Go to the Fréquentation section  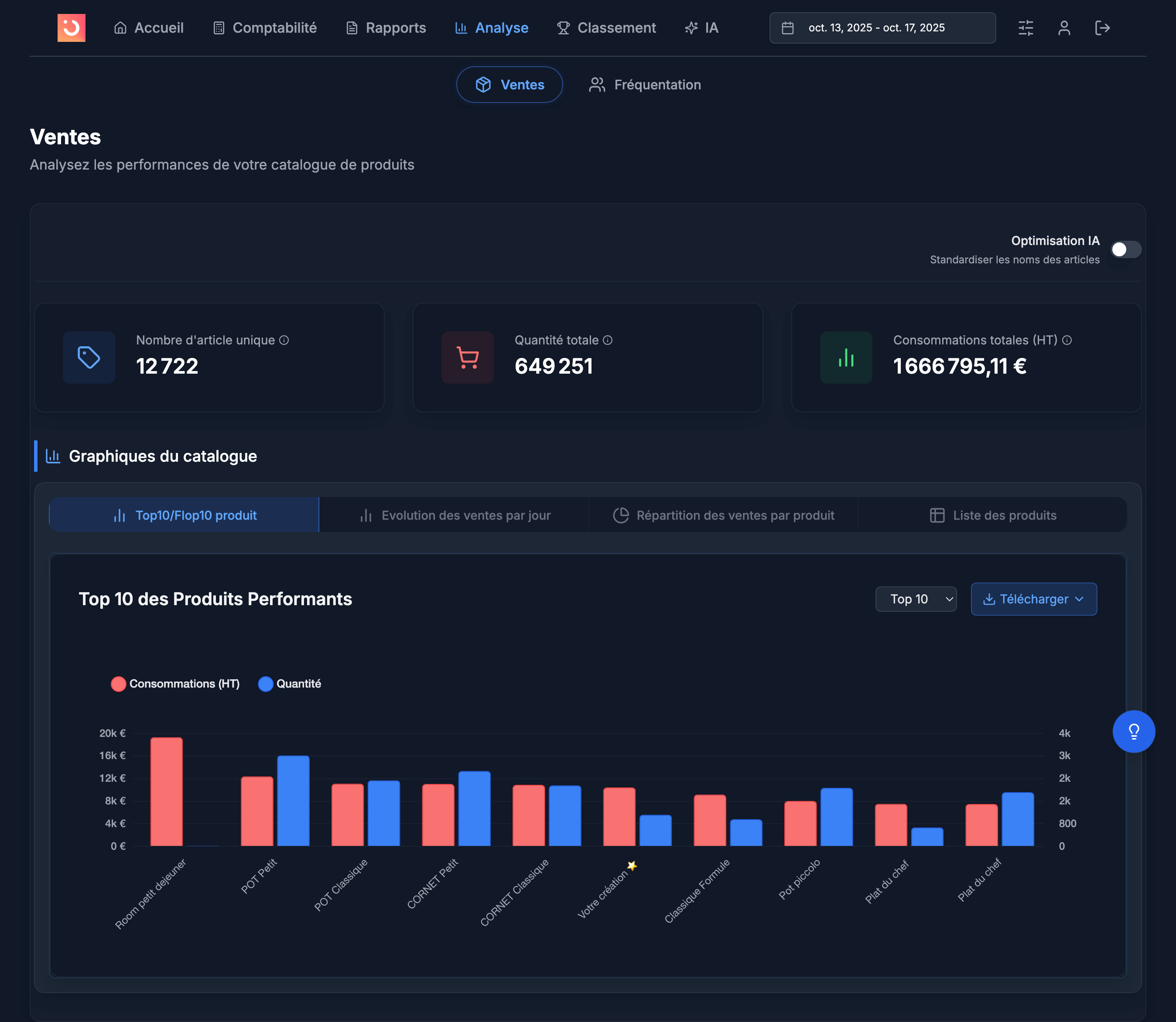pyautogui.click(x=645, y=85)
